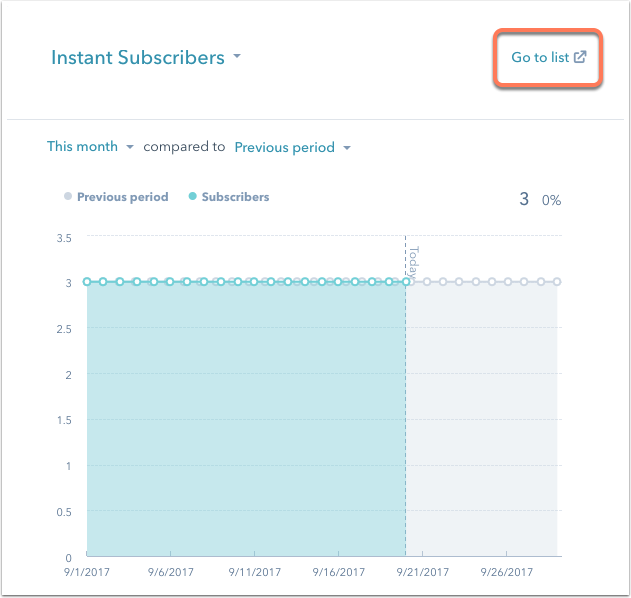The width and height of the screenshot is (631, 598).
Task: Click the total count 3 above chart
Action: tap(524, 199)
